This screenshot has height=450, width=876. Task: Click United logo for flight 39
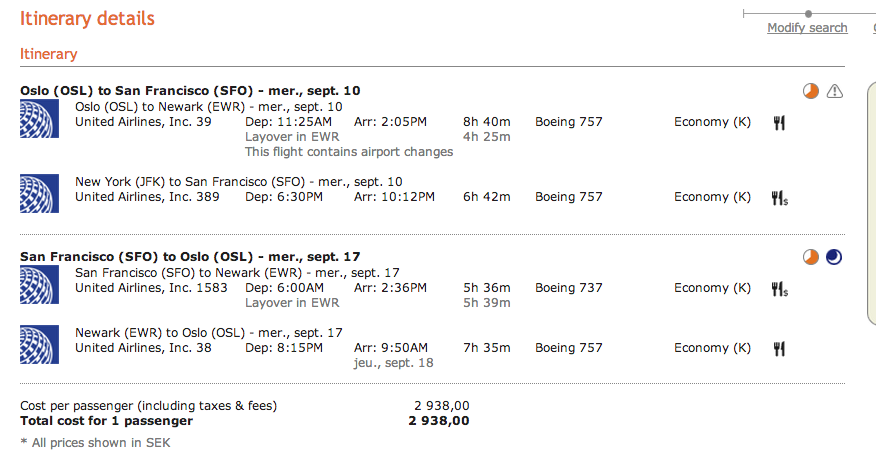pyautogui.click(x=40, y=118)
